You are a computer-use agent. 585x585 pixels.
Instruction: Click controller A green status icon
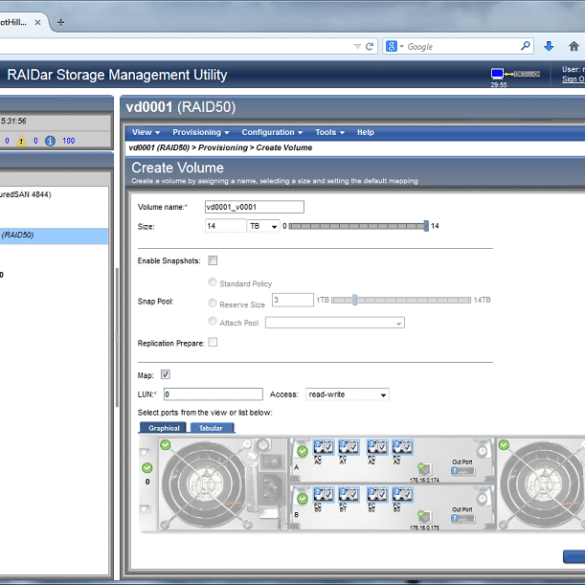tap(302, 451)
